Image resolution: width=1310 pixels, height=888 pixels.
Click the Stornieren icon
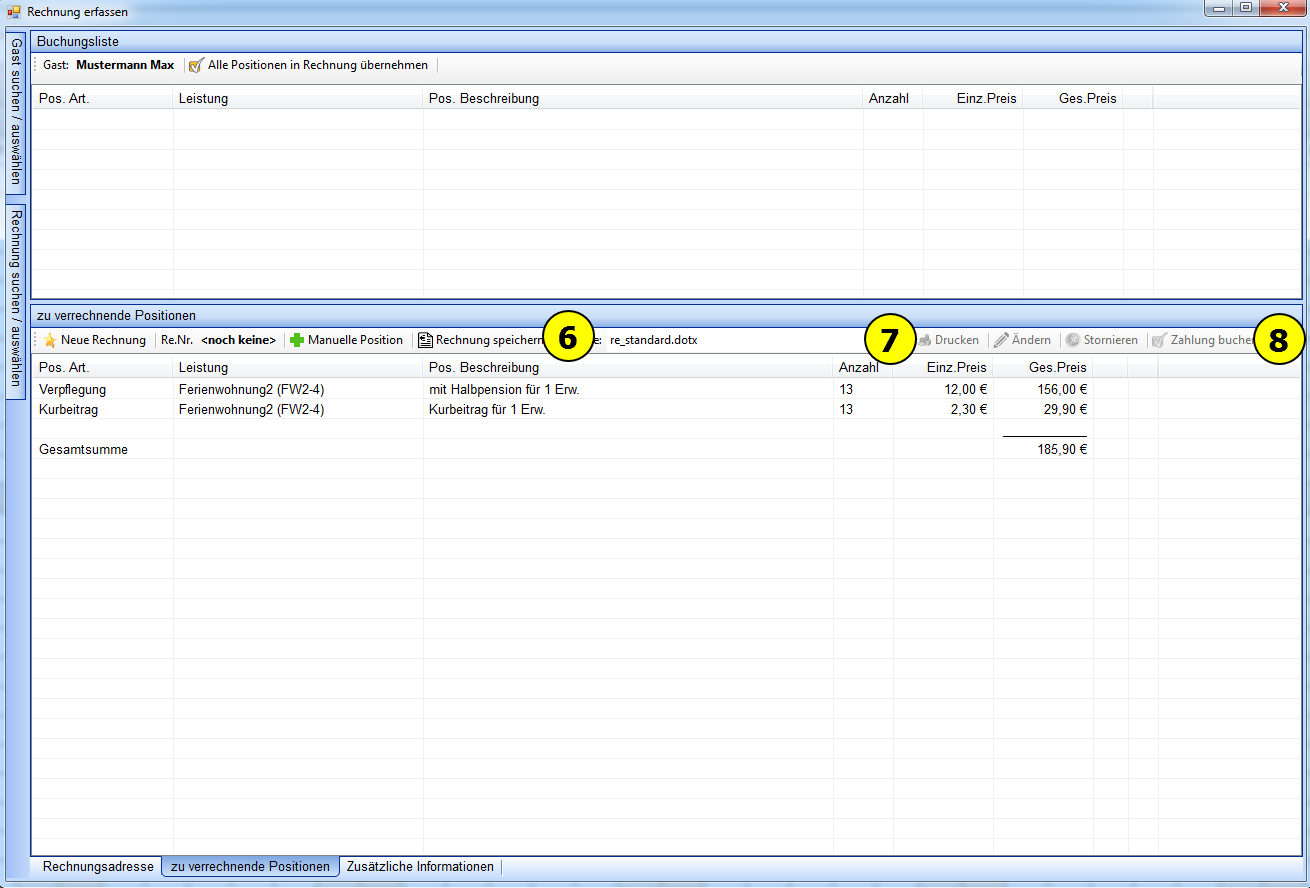pyautogui.click(x=1072, y=340)
